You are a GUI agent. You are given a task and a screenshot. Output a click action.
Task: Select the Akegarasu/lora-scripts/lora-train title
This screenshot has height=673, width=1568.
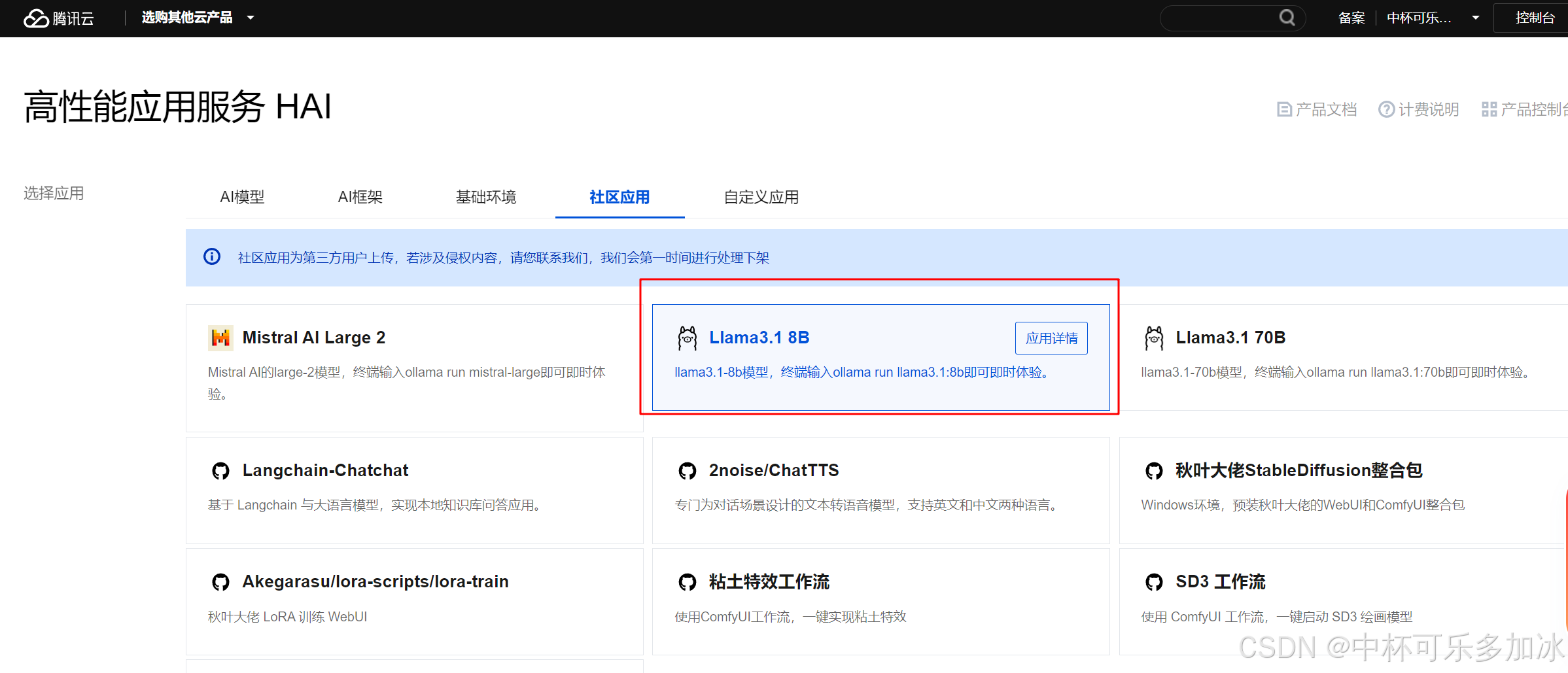click(x=375, y=581)
